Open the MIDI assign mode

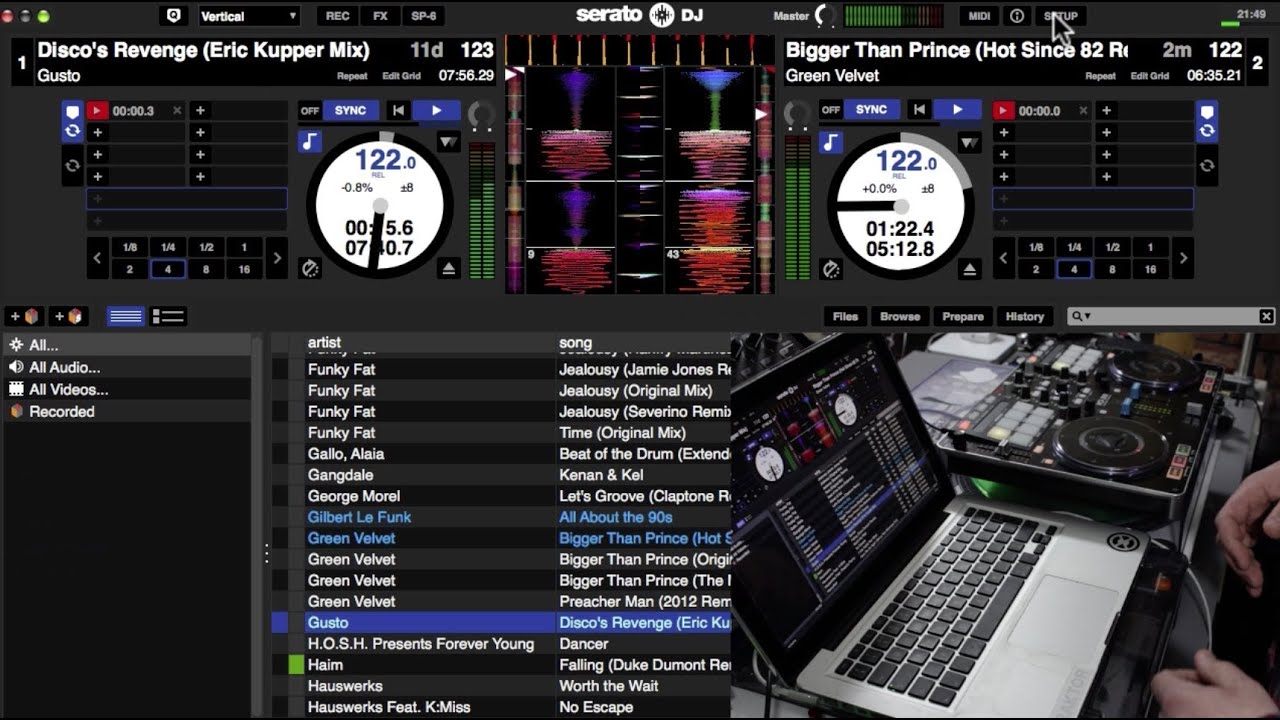tap(980, 16)
